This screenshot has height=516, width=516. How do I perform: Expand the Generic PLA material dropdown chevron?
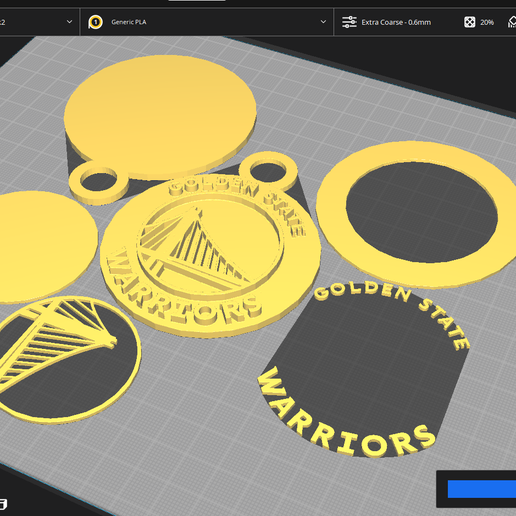323,22
